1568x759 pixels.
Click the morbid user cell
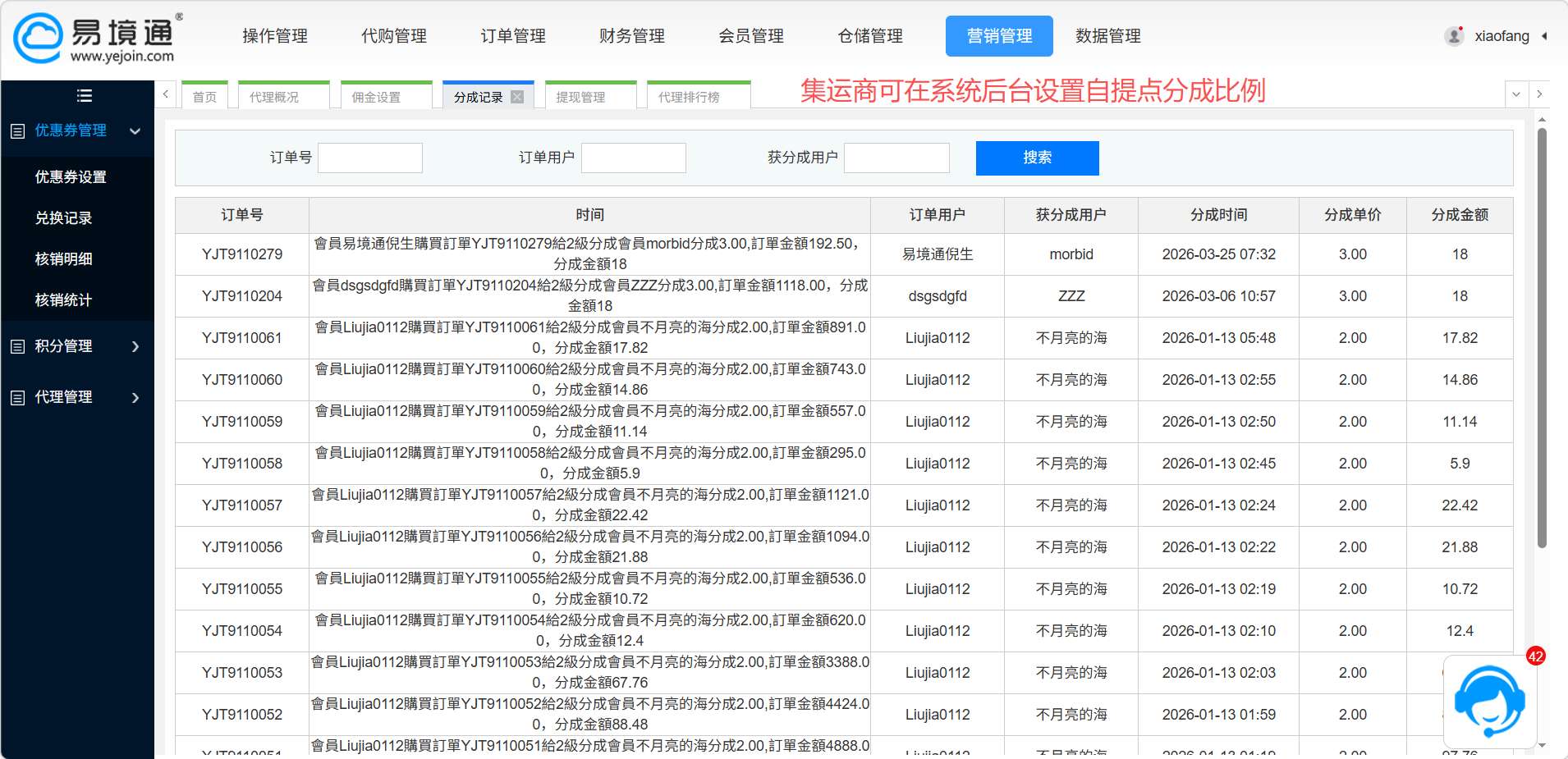[1071, 254]
